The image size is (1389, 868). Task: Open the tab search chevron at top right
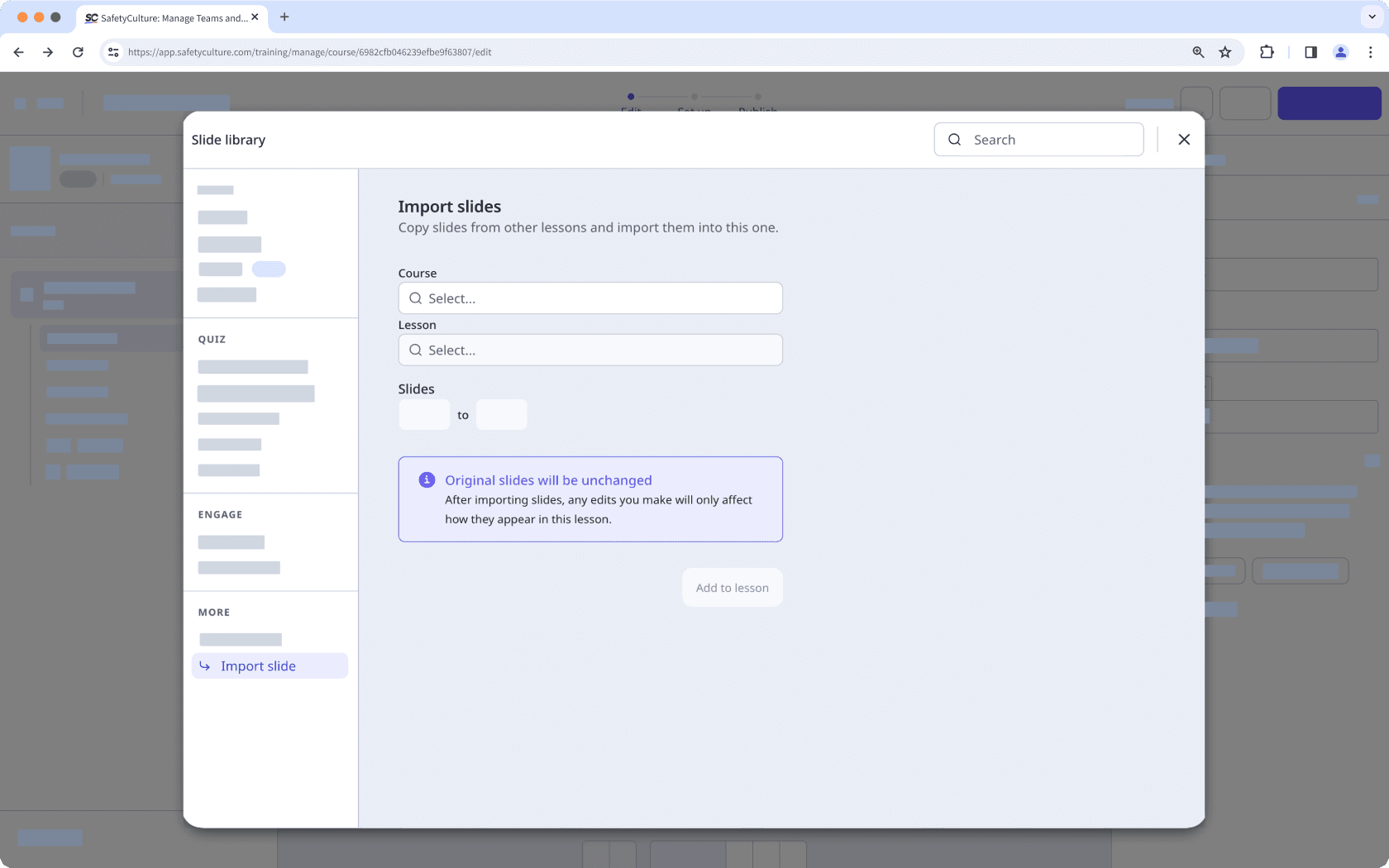tap(1370, 17)
